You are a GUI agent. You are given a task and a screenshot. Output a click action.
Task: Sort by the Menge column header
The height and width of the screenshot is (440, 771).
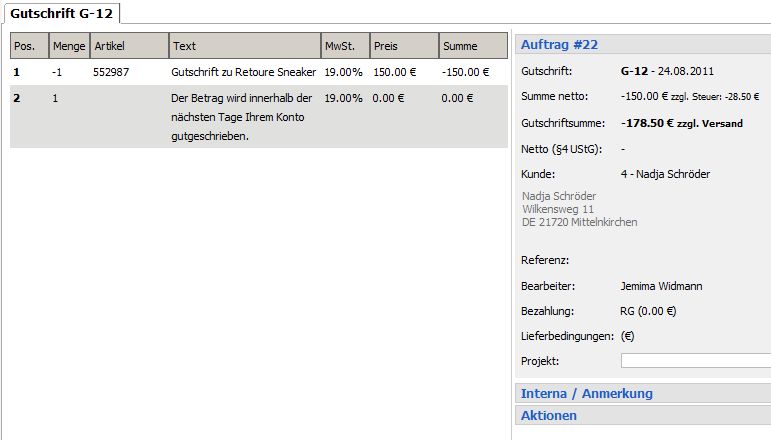click(69, 46)
